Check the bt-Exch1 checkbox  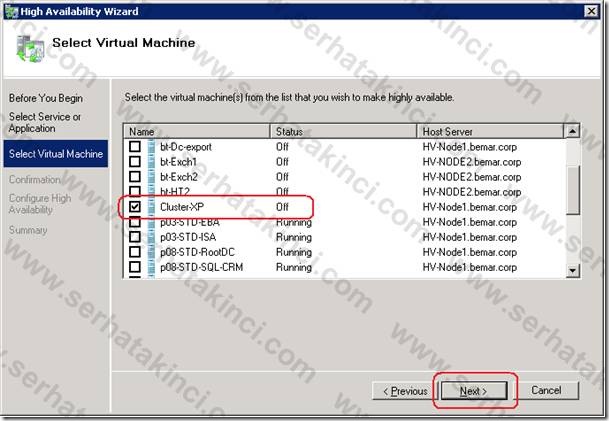pyautogui.click(x=135, y=162)
